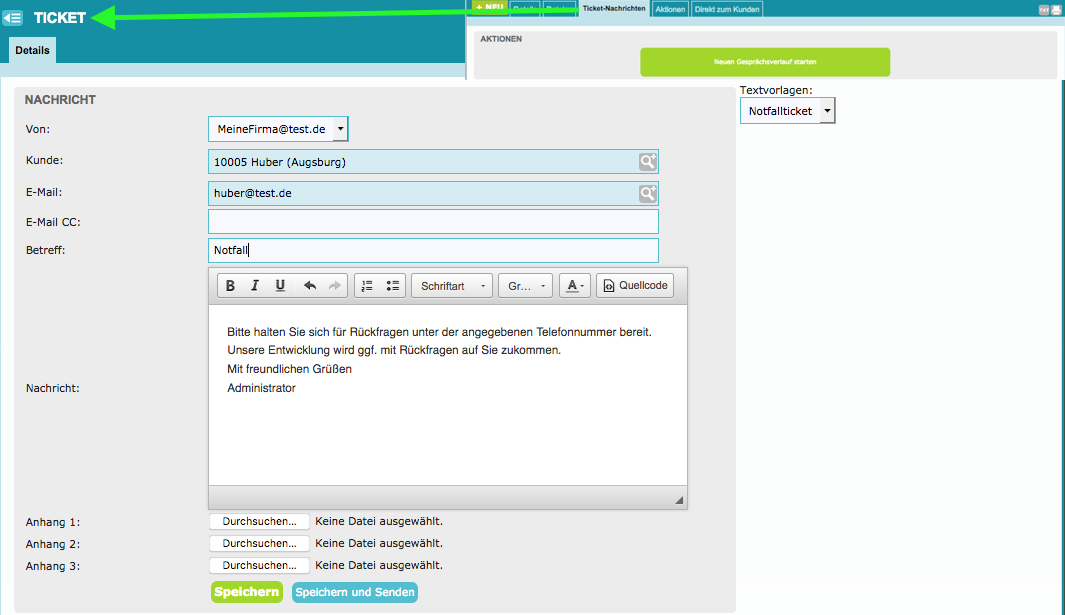Undo the last edit in the message editor
Screen dimensions: 1065x615
click(310, 286)
